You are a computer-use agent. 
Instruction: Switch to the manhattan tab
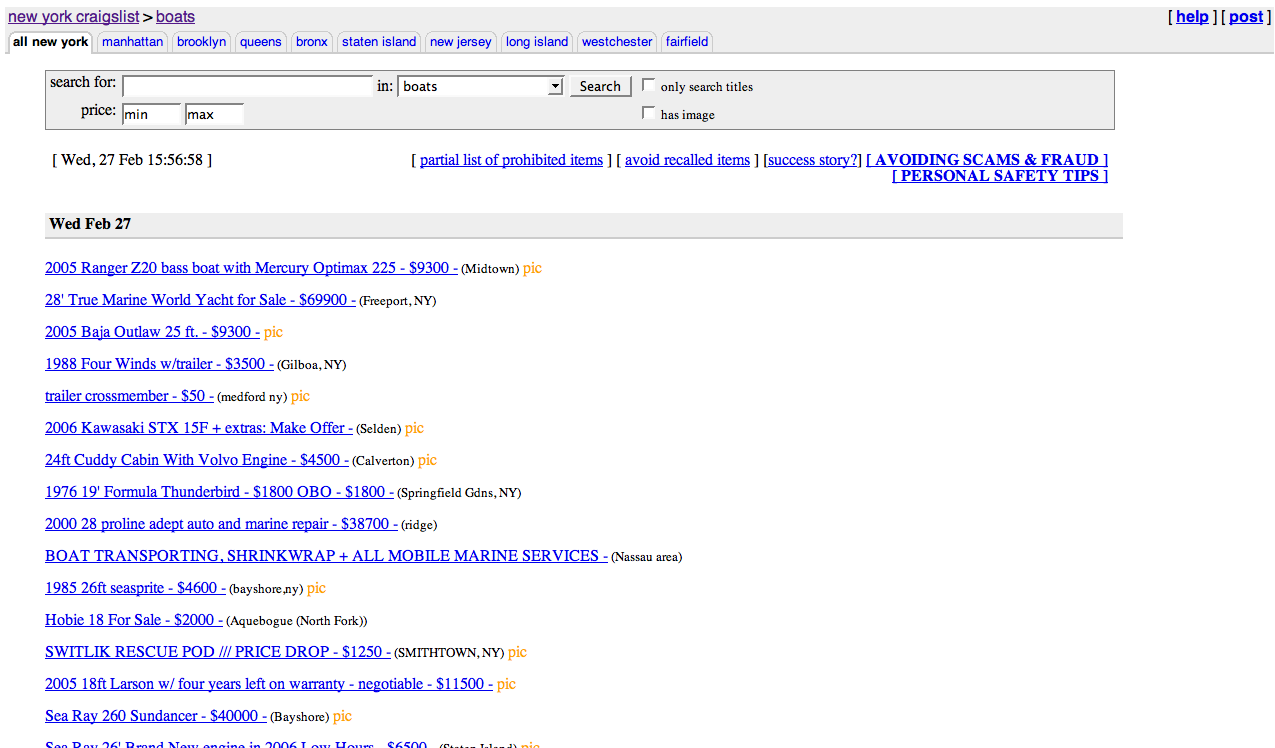point(132,42)
